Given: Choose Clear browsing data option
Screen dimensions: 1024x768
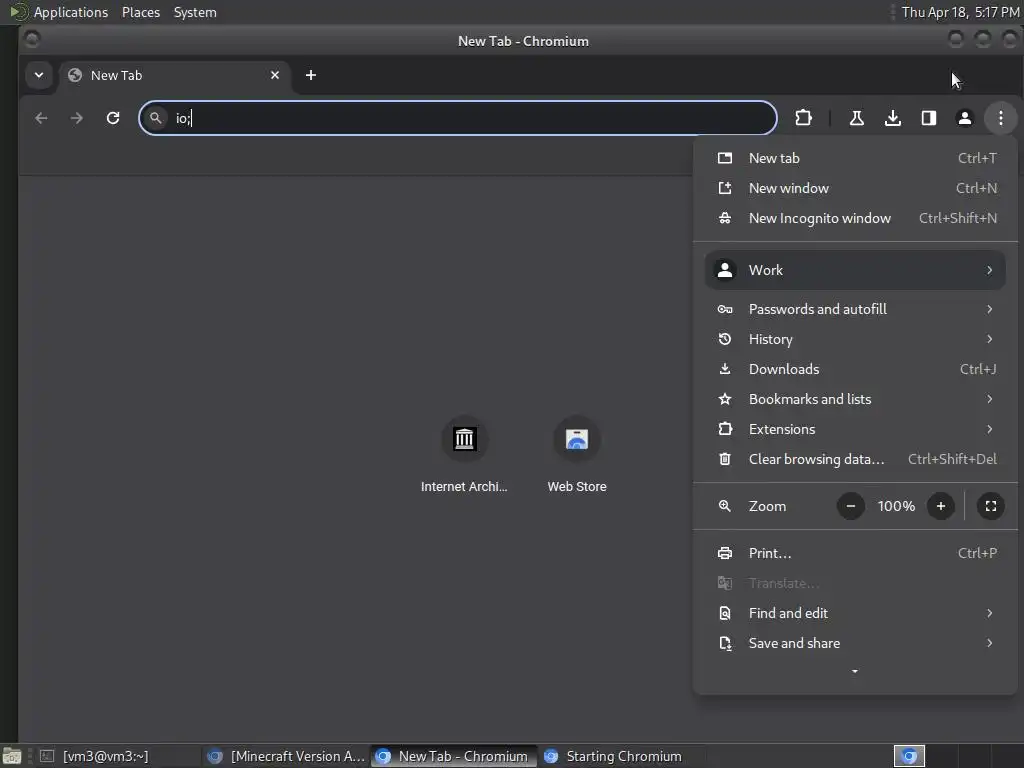Looking at the screenshot, I should (x=855, y=459).
